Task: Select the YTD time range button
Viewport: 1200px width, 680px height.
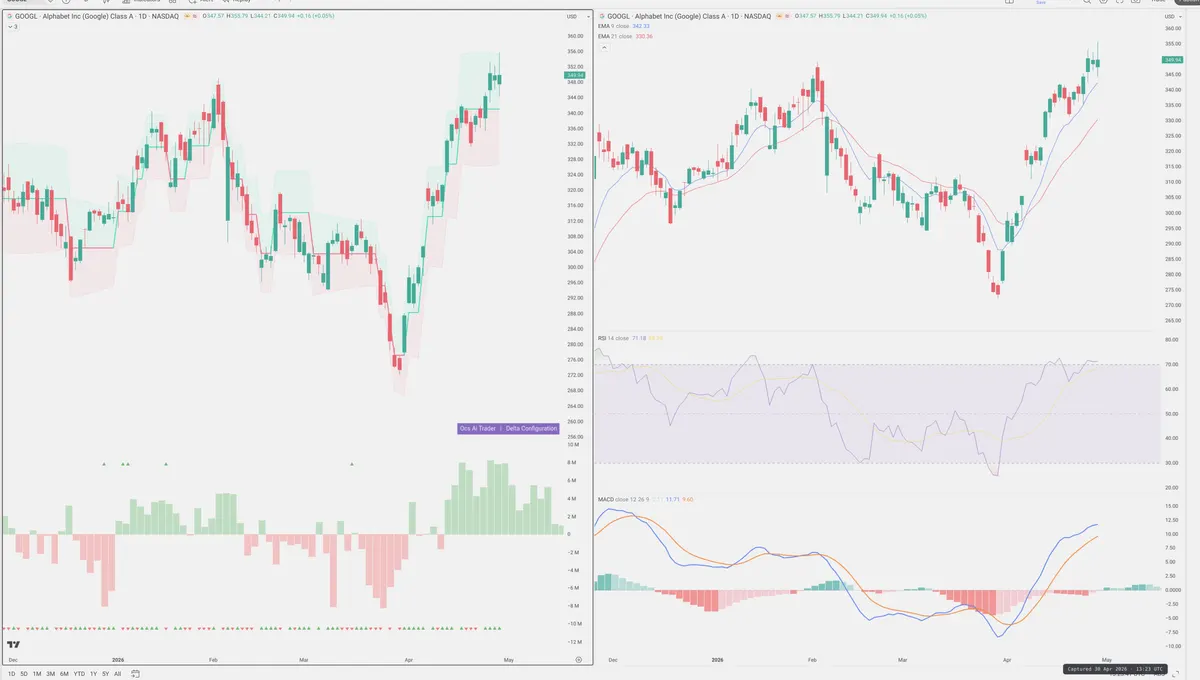Action: coord(79,674)
